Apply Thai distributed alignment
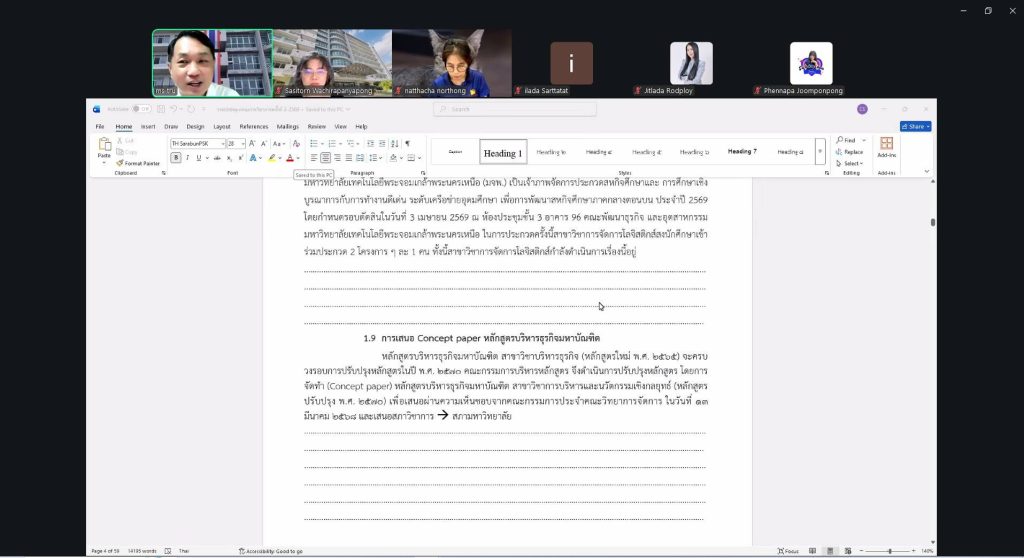Viewport: 1024px width, 558px height. 360,158
